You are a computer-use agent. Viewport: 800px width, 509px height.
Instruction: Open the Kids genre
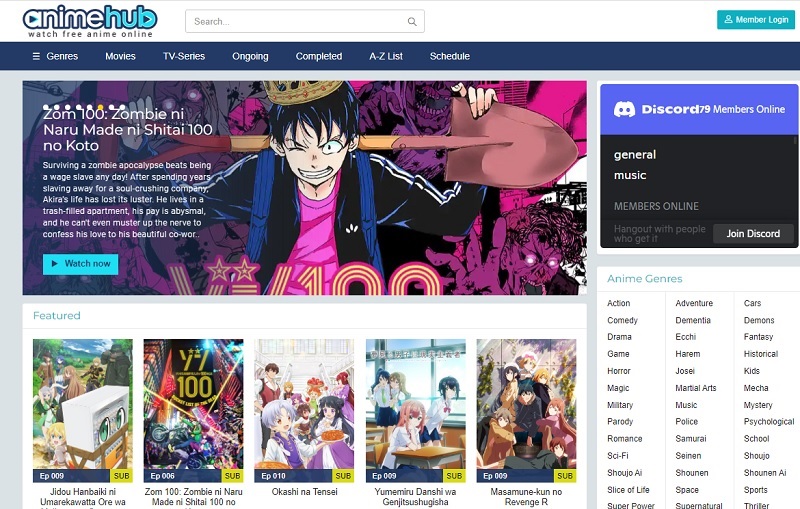[752, 371]
